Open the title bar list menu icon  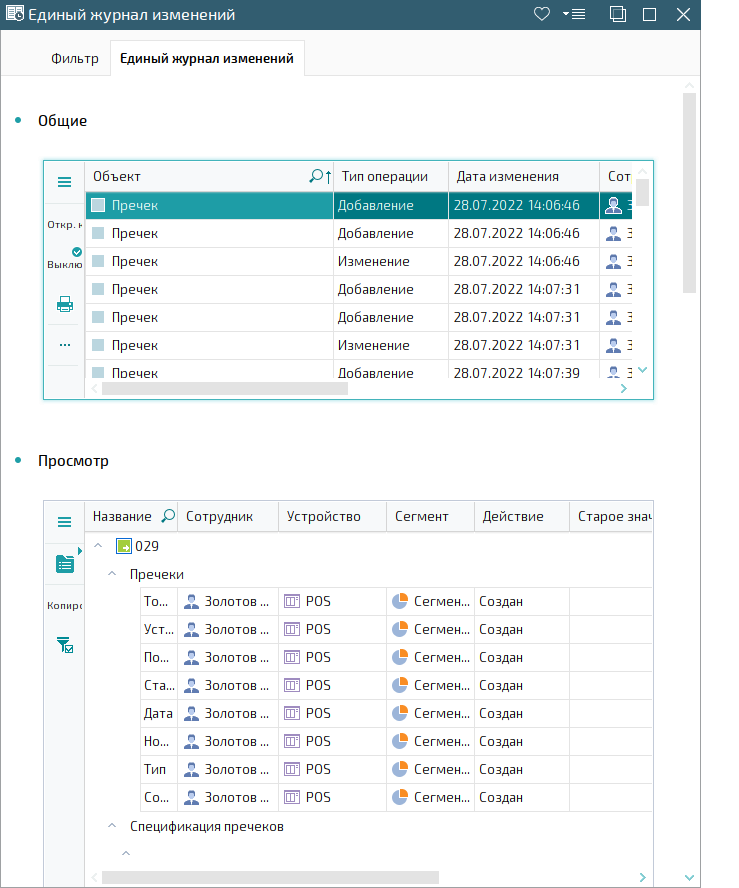(x=574, y=14)
